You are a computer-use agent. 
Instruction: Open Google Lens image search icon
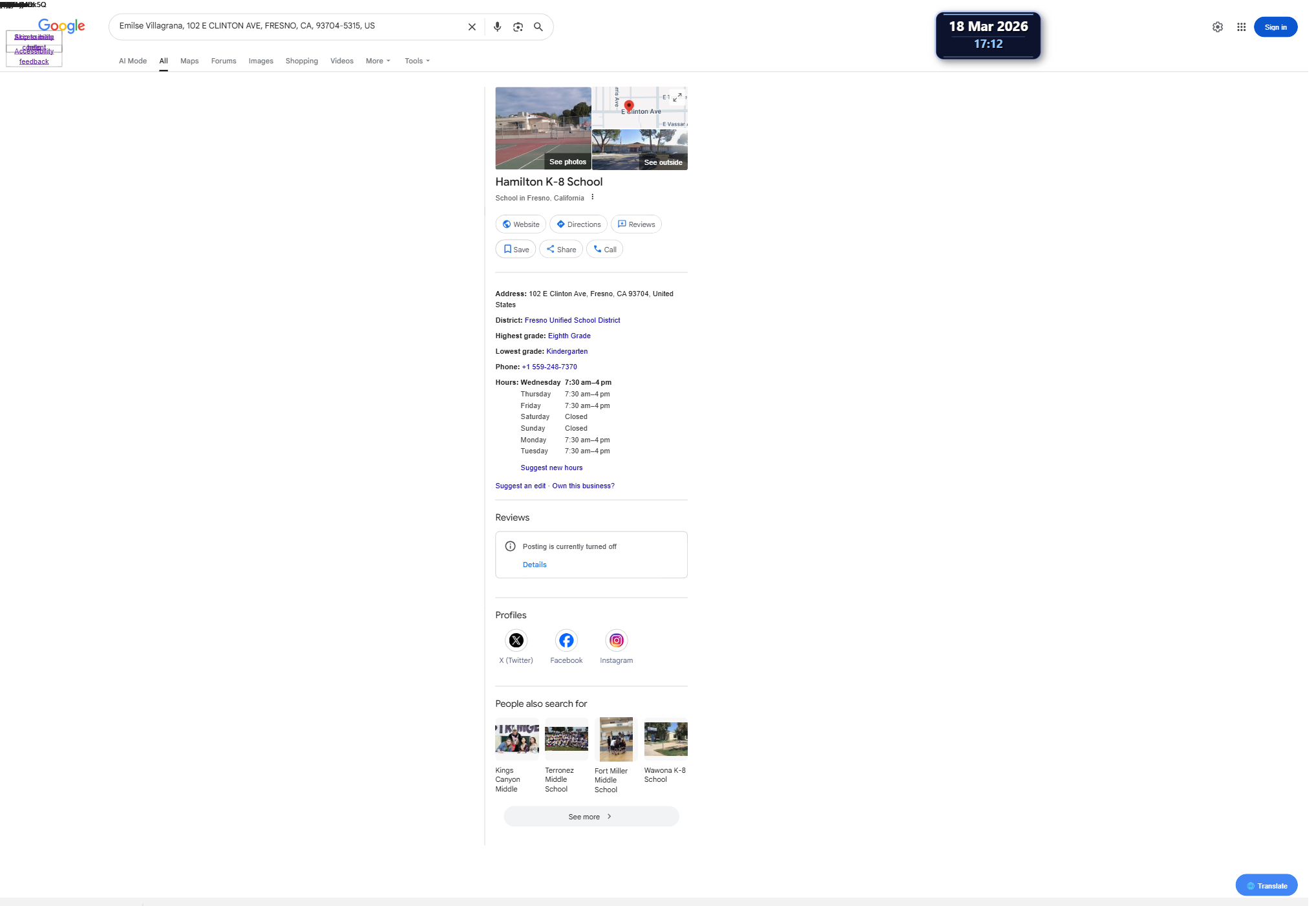(x=518, y=27)
